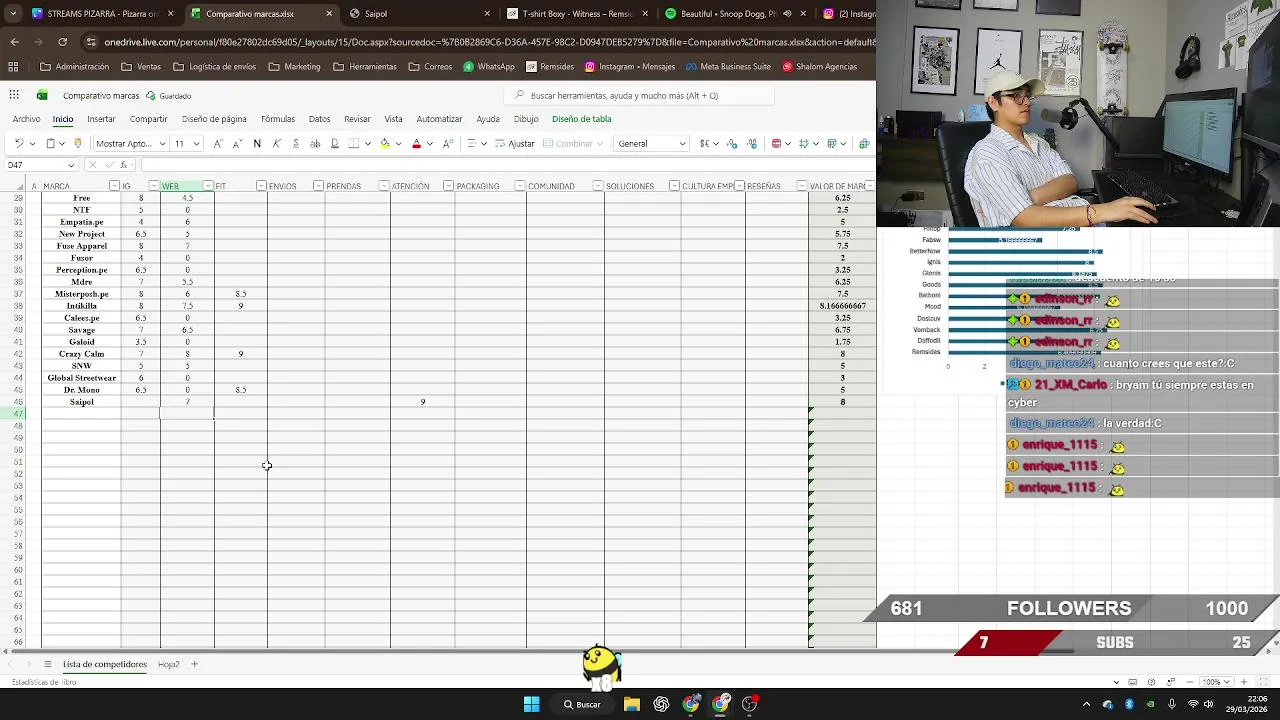Switch to Hoja2 sheet tab
The width and height of the screenshot is (1280, 720).
tap(168, 664)
